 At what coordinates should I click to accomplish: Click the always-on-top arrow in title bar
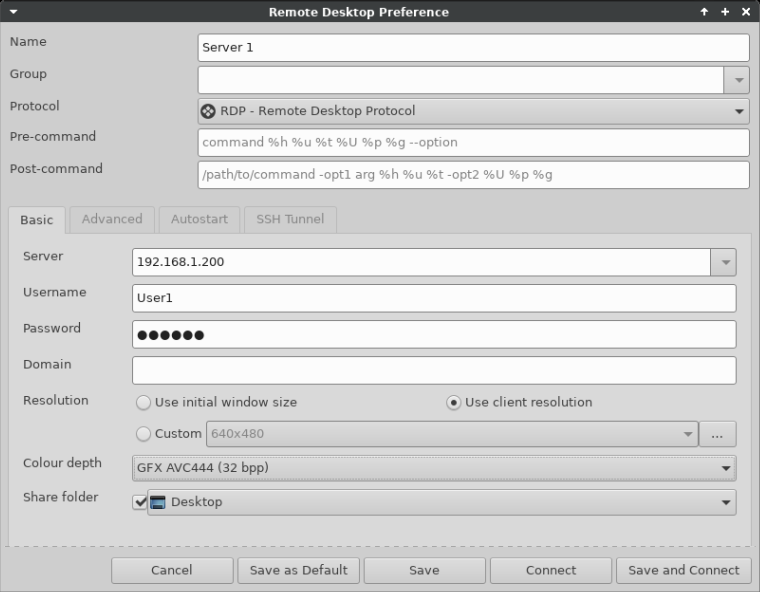tap(704, 12)
